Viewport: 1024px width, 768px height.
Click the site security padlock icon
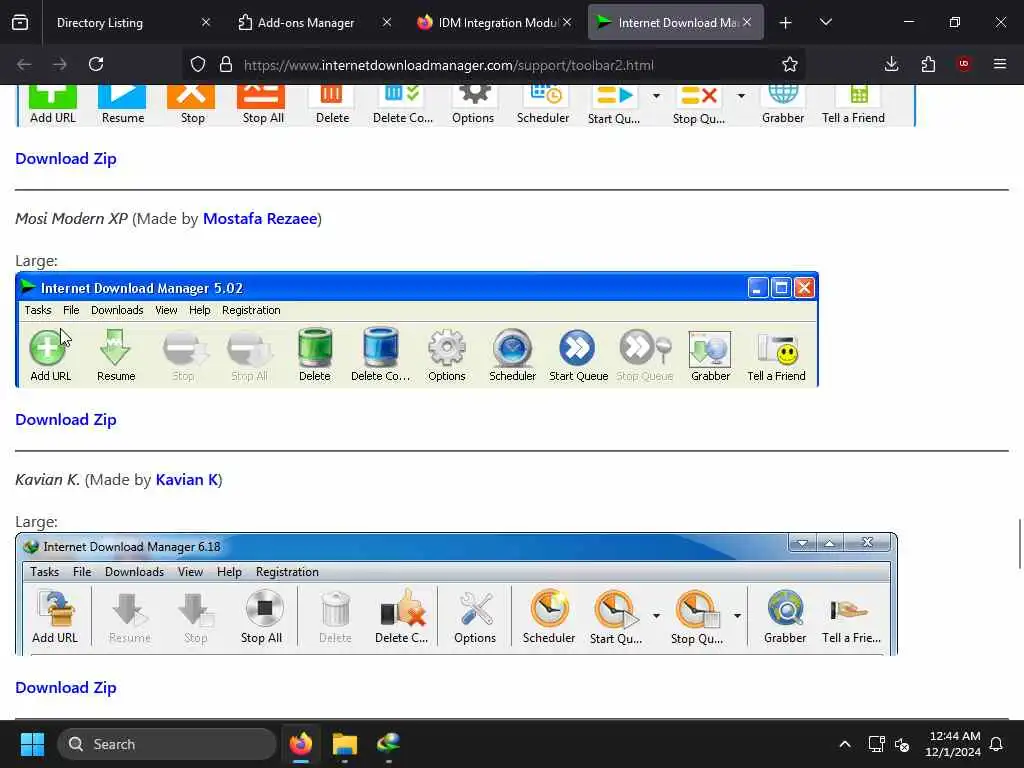click(x=226, y=64)
